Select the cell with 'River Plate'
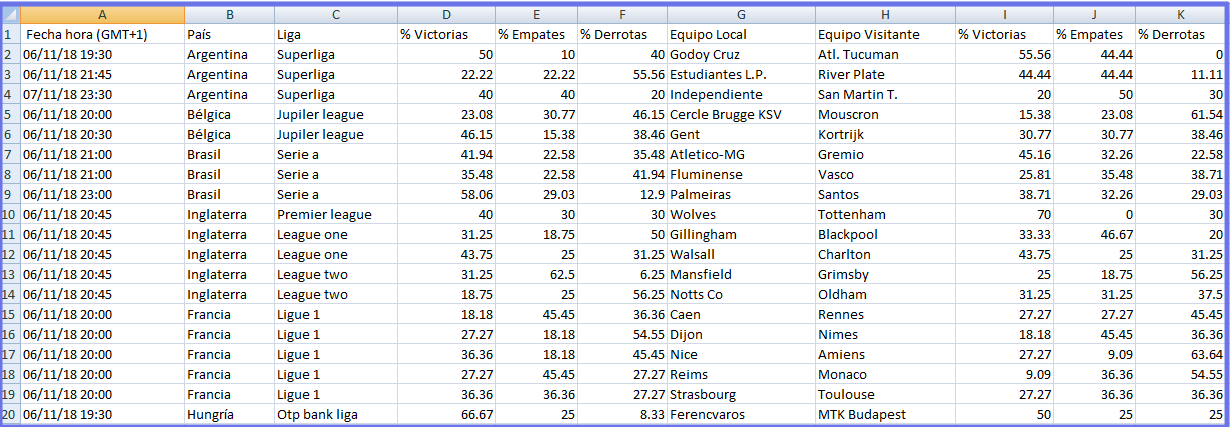Viewport: 1230px width, 427px height. pyautogui.click(x=885, y=74)
